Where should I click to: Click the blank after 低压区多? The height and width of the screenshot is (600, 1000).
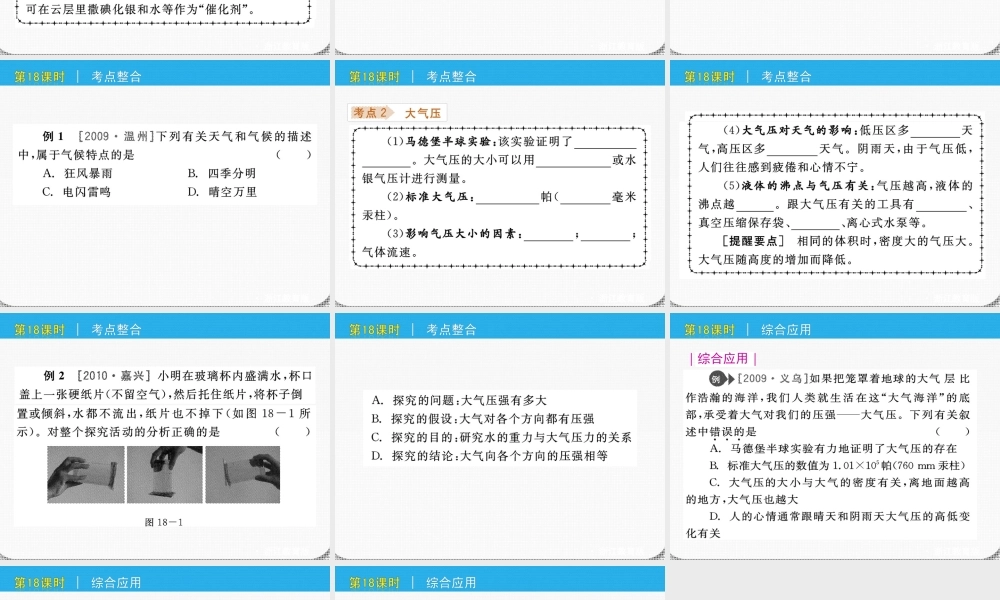(936, 135)
